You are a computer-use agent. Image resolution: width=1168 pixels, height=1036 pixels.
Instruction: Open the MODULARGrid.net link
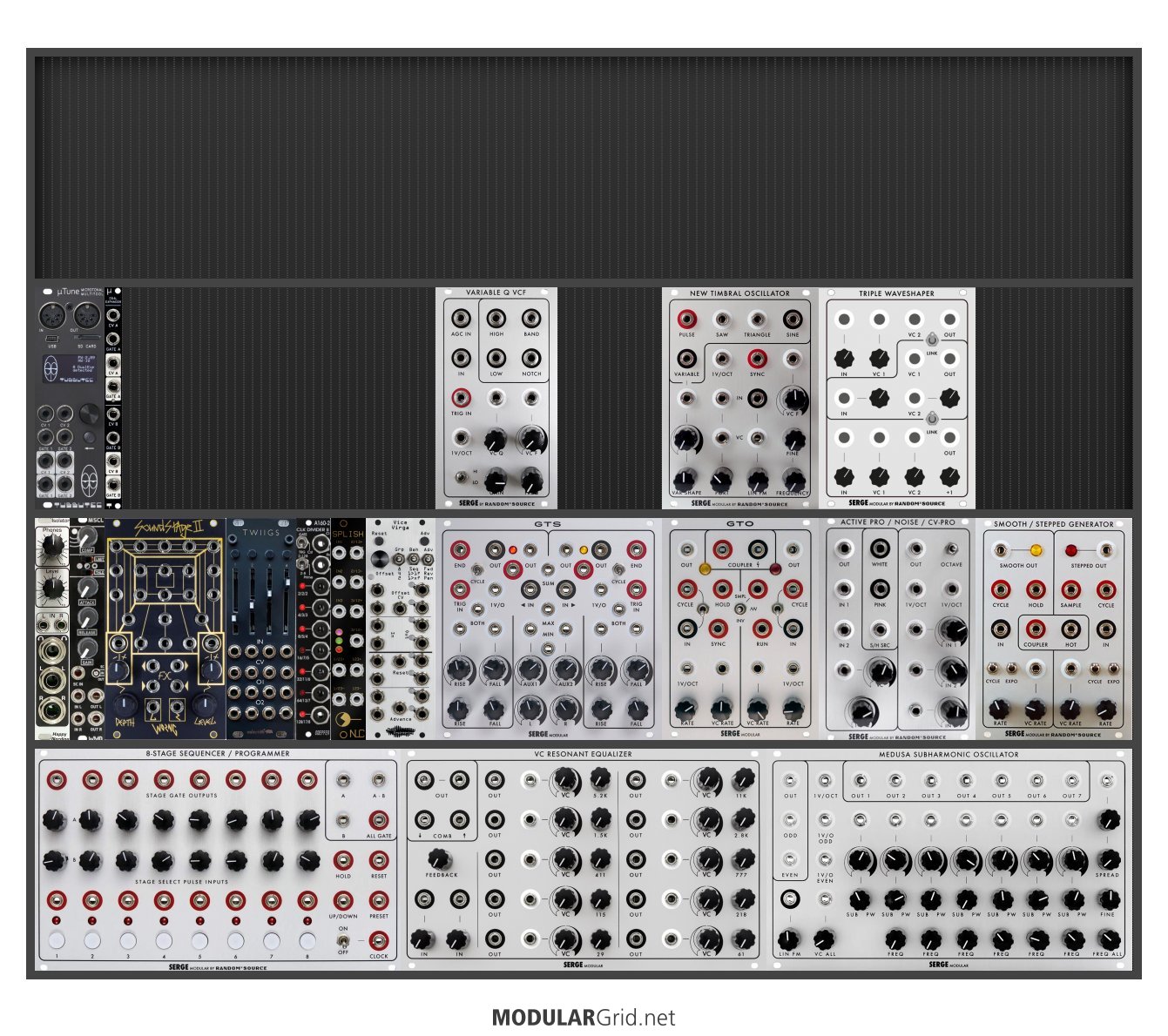pos(584,1017)
